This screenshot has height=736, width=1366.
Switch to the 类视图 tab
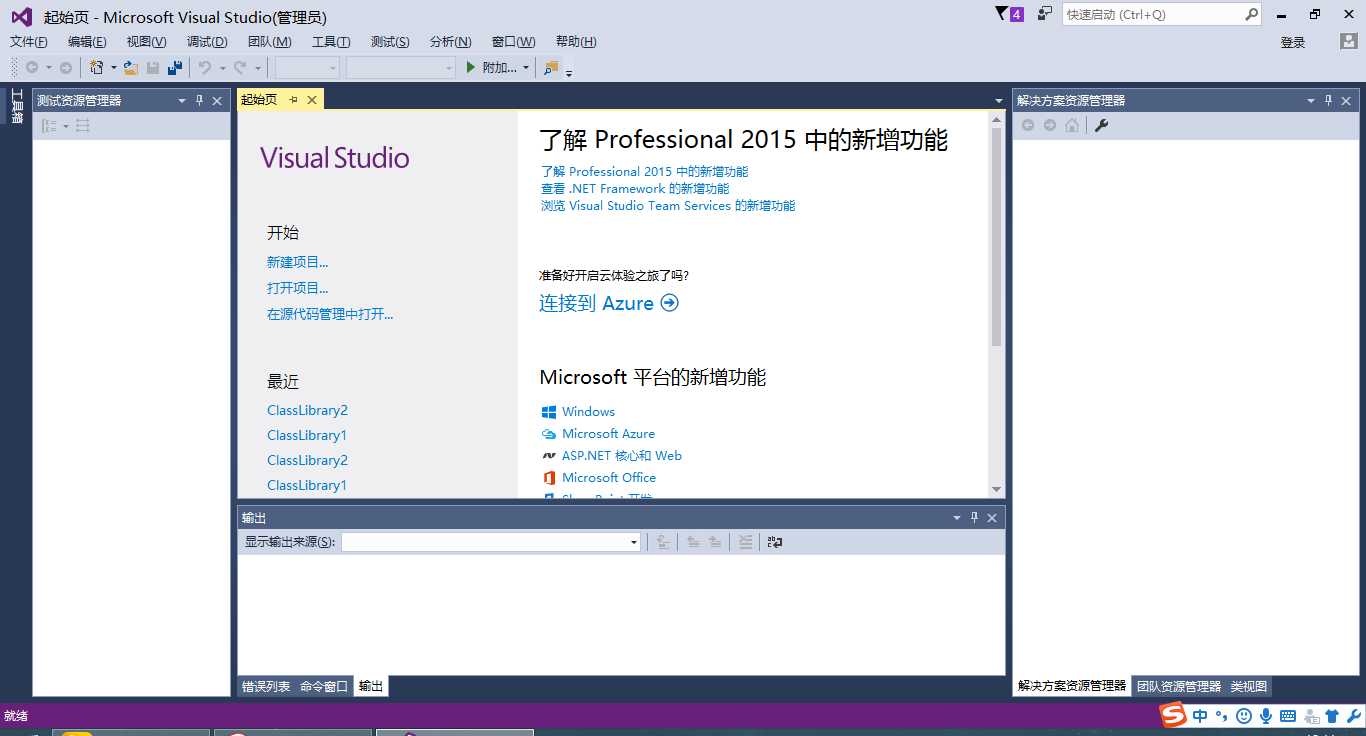coord(1248,686)
